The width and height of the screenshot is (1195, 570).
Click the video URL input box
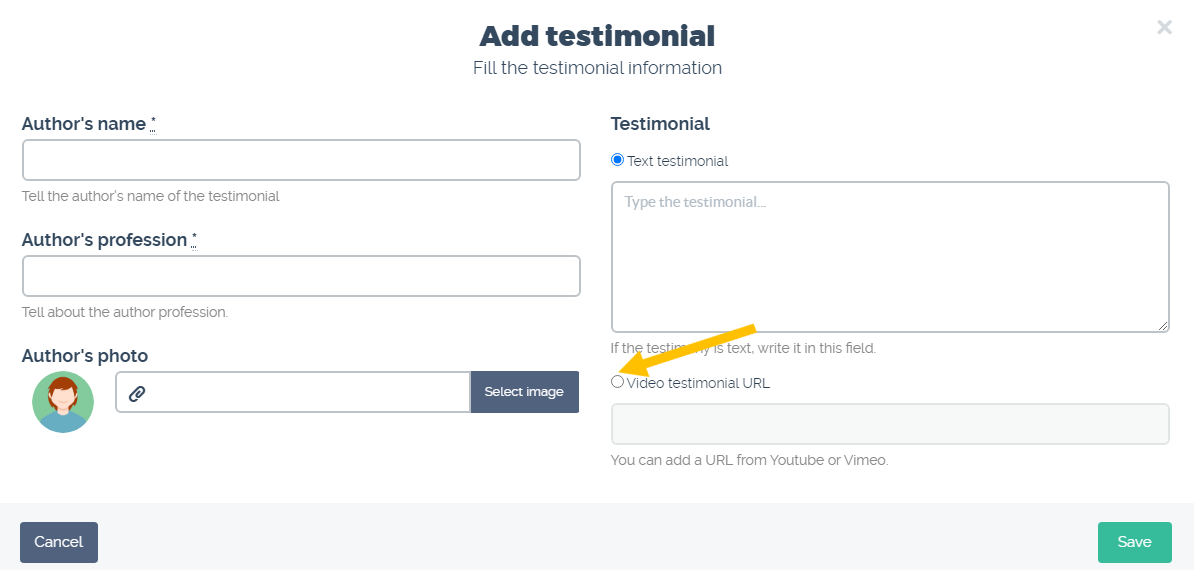(890, 424)
